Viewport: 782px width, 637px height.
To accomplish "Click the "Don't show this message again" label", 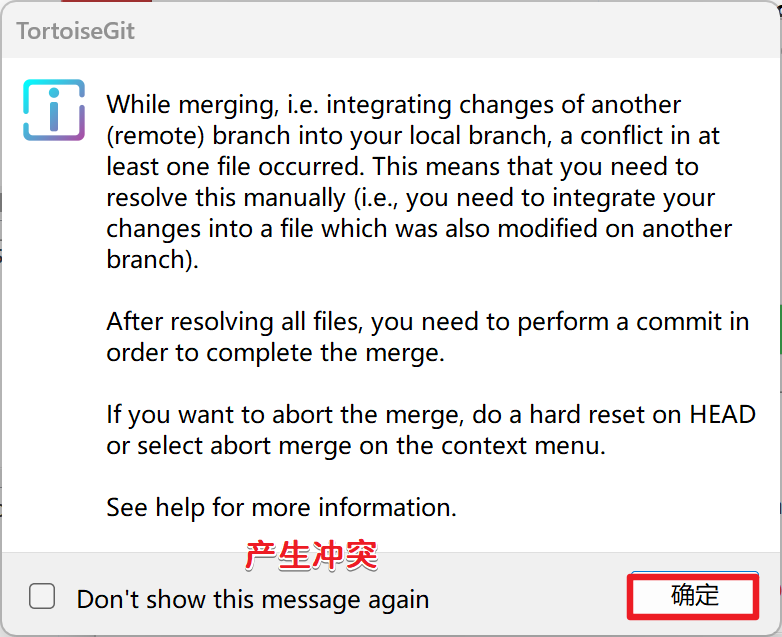I will tap(252, 599).
